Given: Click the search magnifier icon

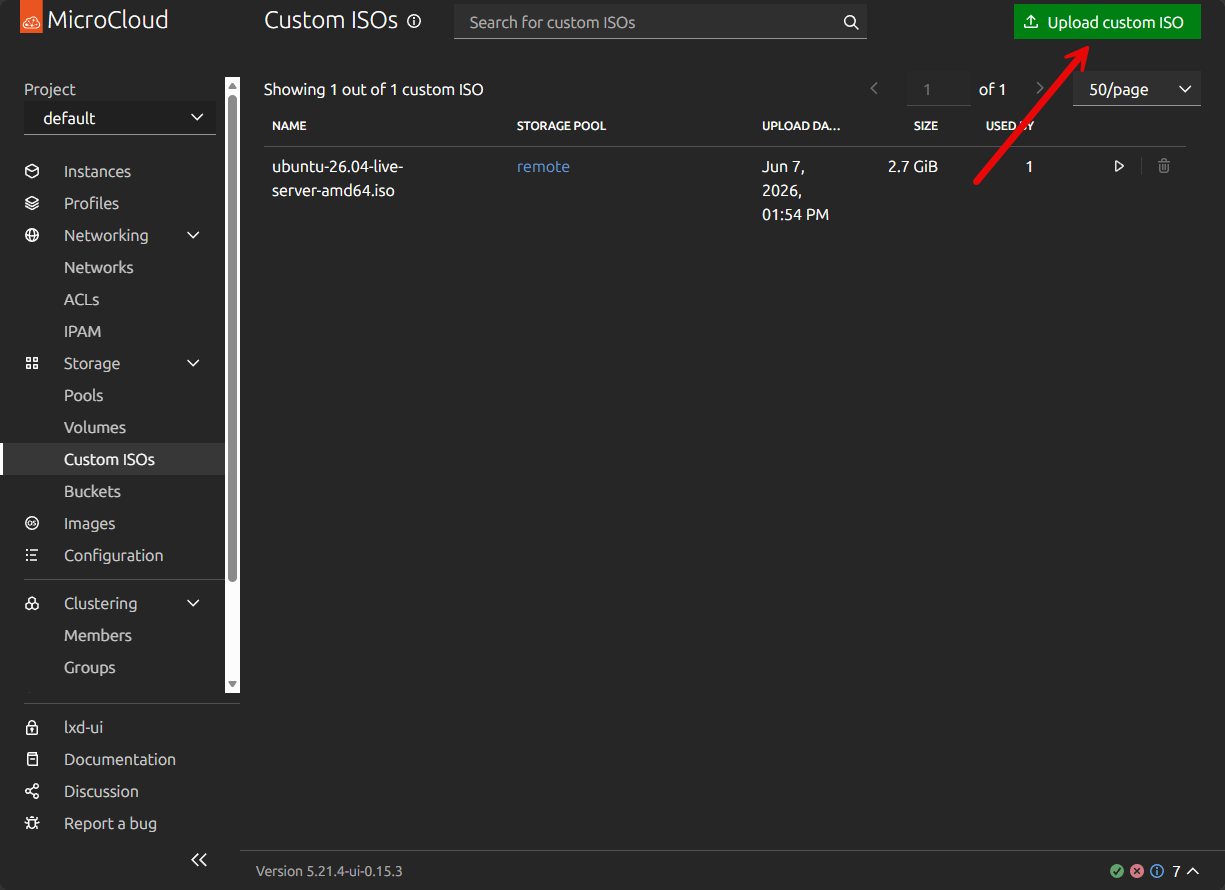Looking at the screenshot, I should pyautogui.click(x=851, y=22).
